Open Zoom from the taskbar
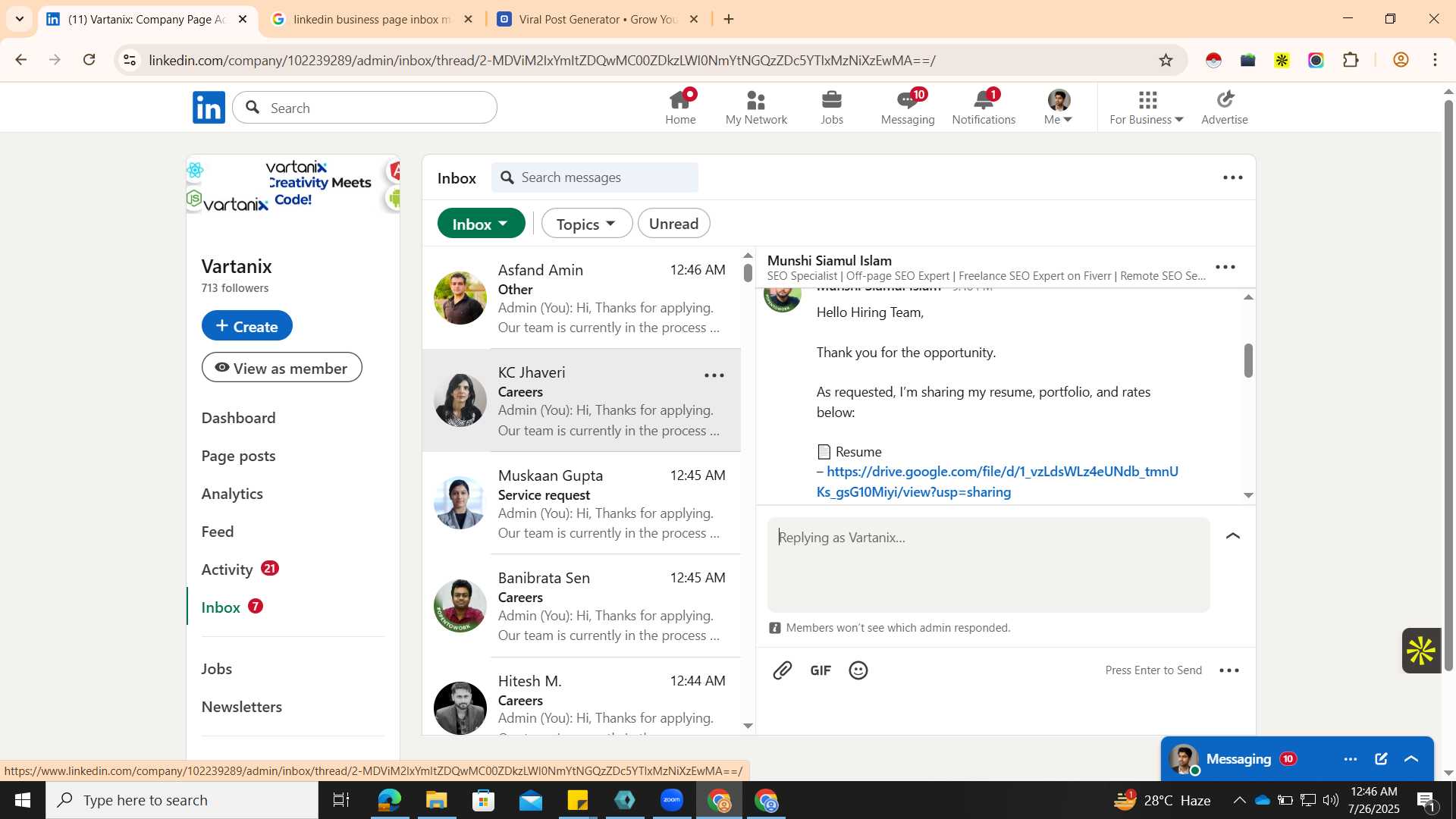 tap(672, 800)
